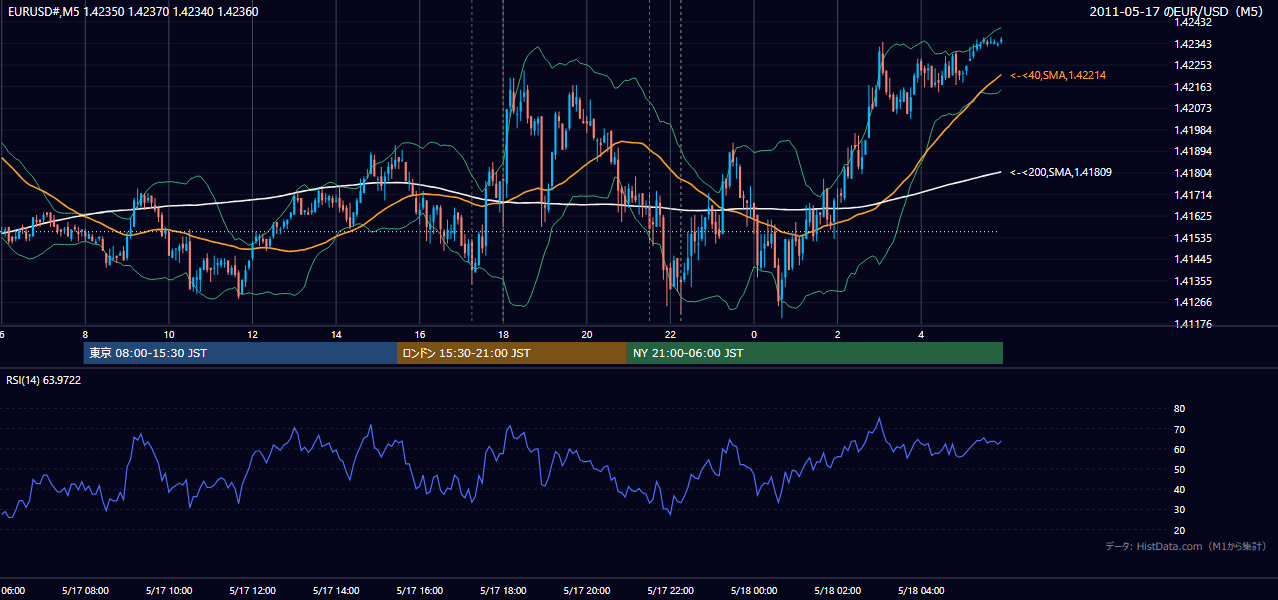Click the 2011-05-17 EUR/USD (M5) title
1278x600 pixels.
(x=1178, y=12)
